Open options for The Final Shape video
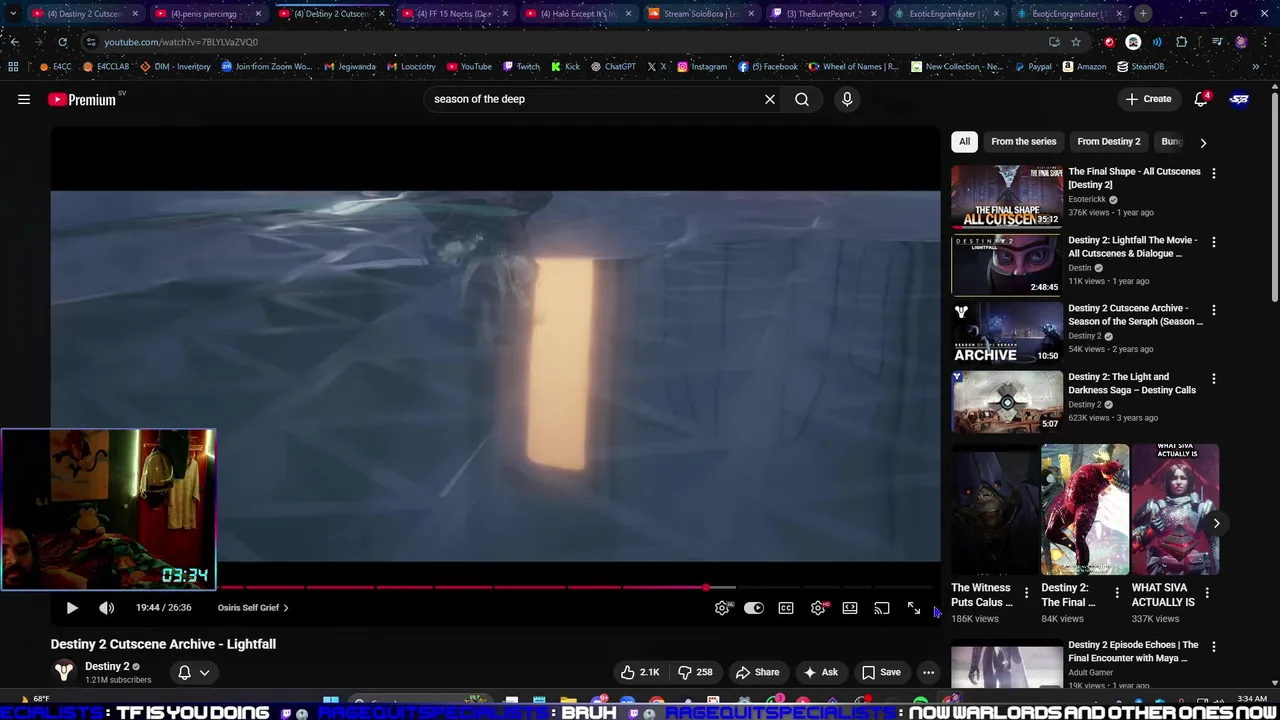1280x720 pixels. pos(1214,173)
